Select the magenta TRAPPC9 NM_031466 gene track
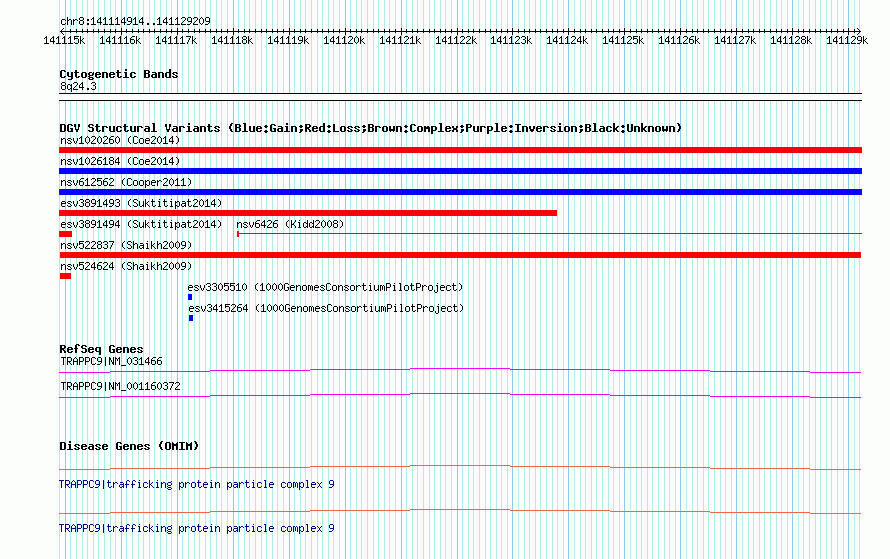The width and height of the screenshot is (890, 559). pos(460,371)
